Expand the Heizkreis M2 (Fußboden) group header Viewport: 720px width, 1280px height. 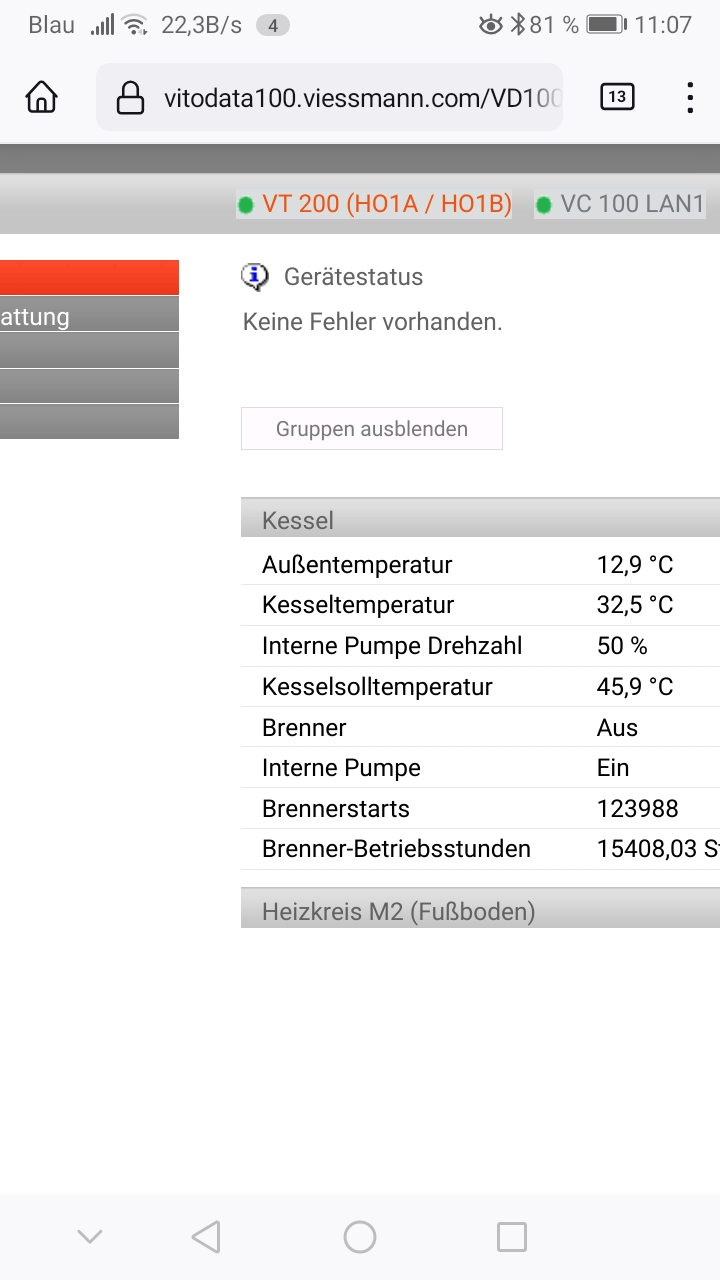click(480, 909)
